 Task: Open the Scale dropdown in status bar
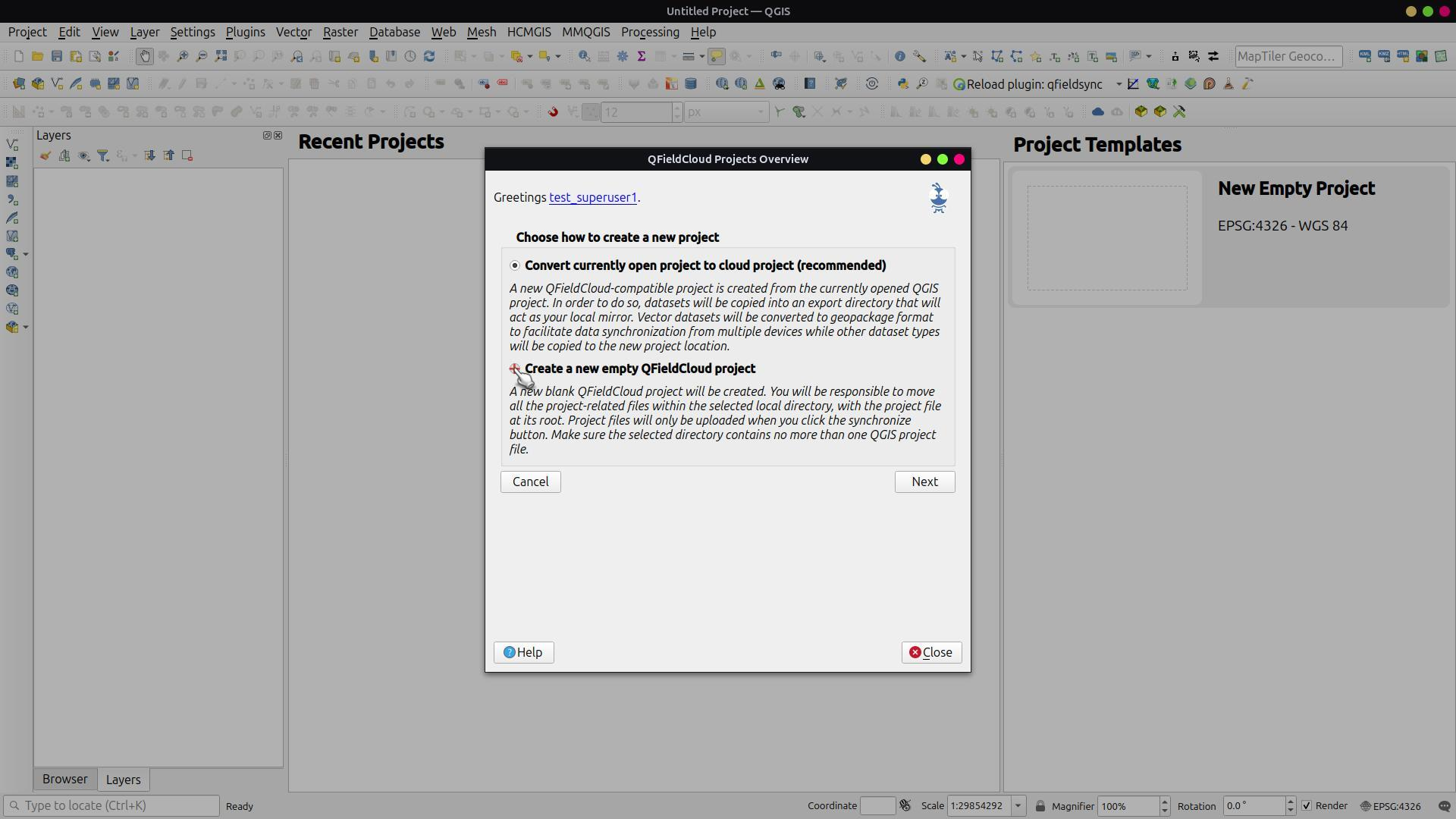(x=1018, y=805)
